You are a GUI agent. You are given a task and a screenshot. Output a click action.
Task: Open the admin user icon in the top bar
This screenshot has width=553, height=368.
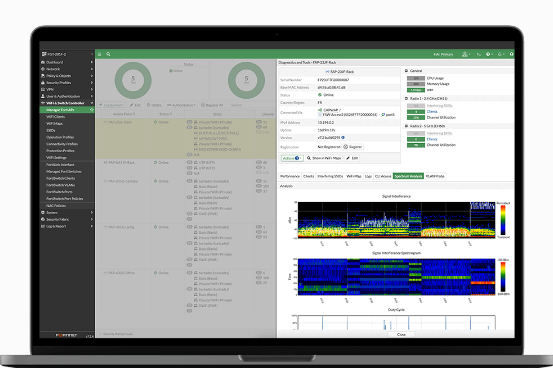pos(466,54)
